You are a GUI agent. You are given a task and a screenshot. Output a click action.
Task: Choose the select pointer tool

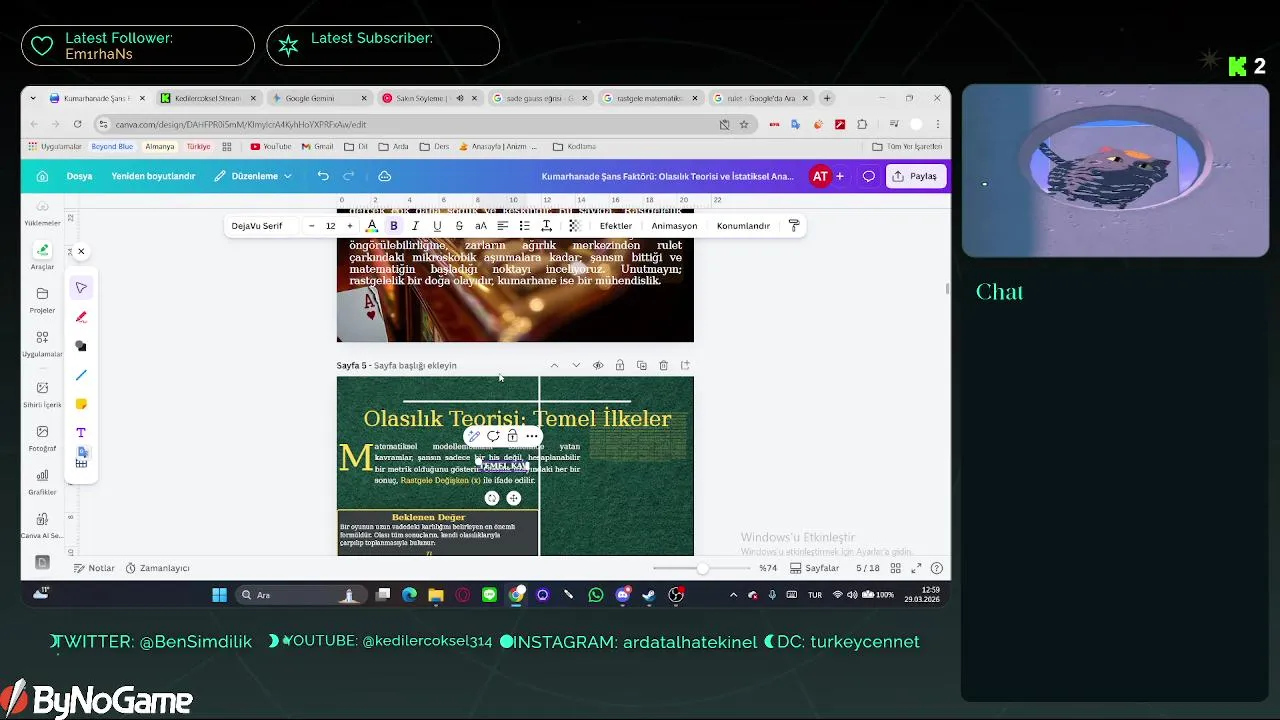pos(81,288)
